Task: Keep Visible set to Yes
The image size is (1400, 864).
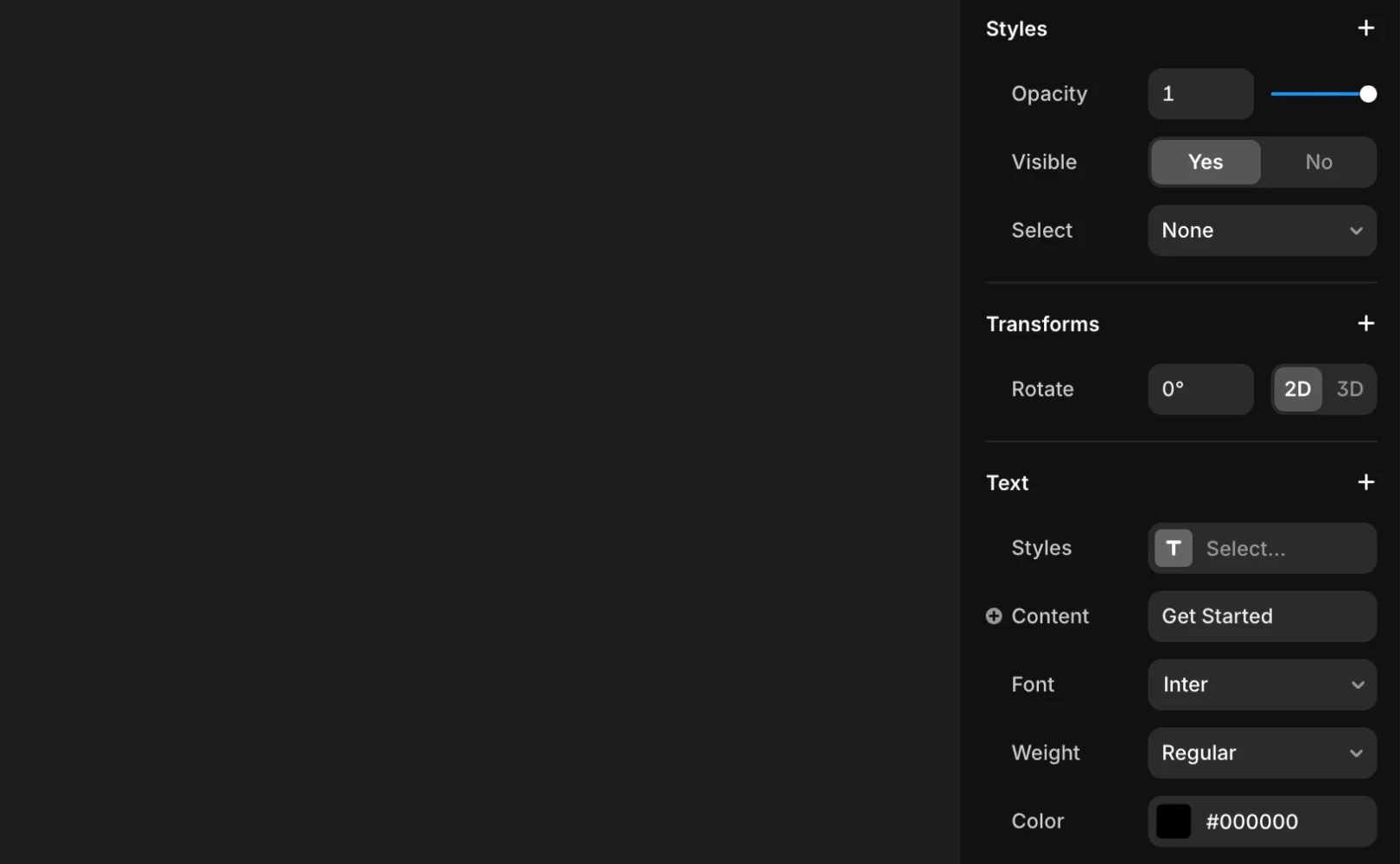Action: 1204,162
